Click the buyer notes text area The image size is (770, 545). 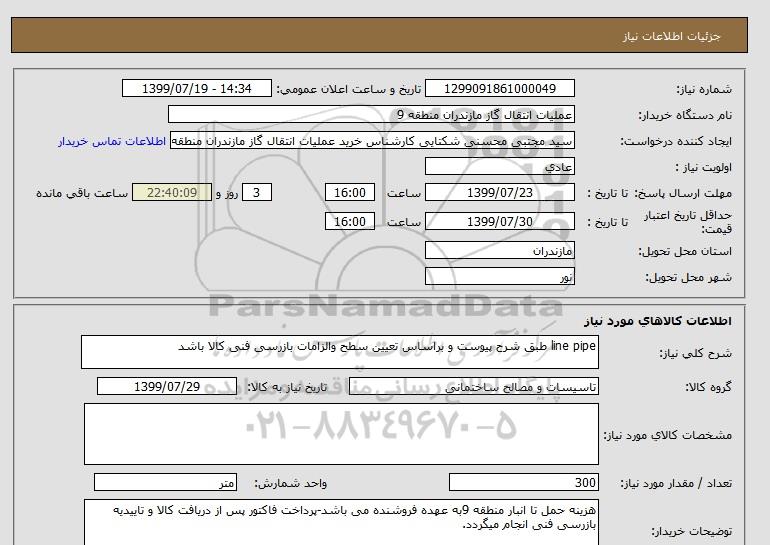point(341,522)
